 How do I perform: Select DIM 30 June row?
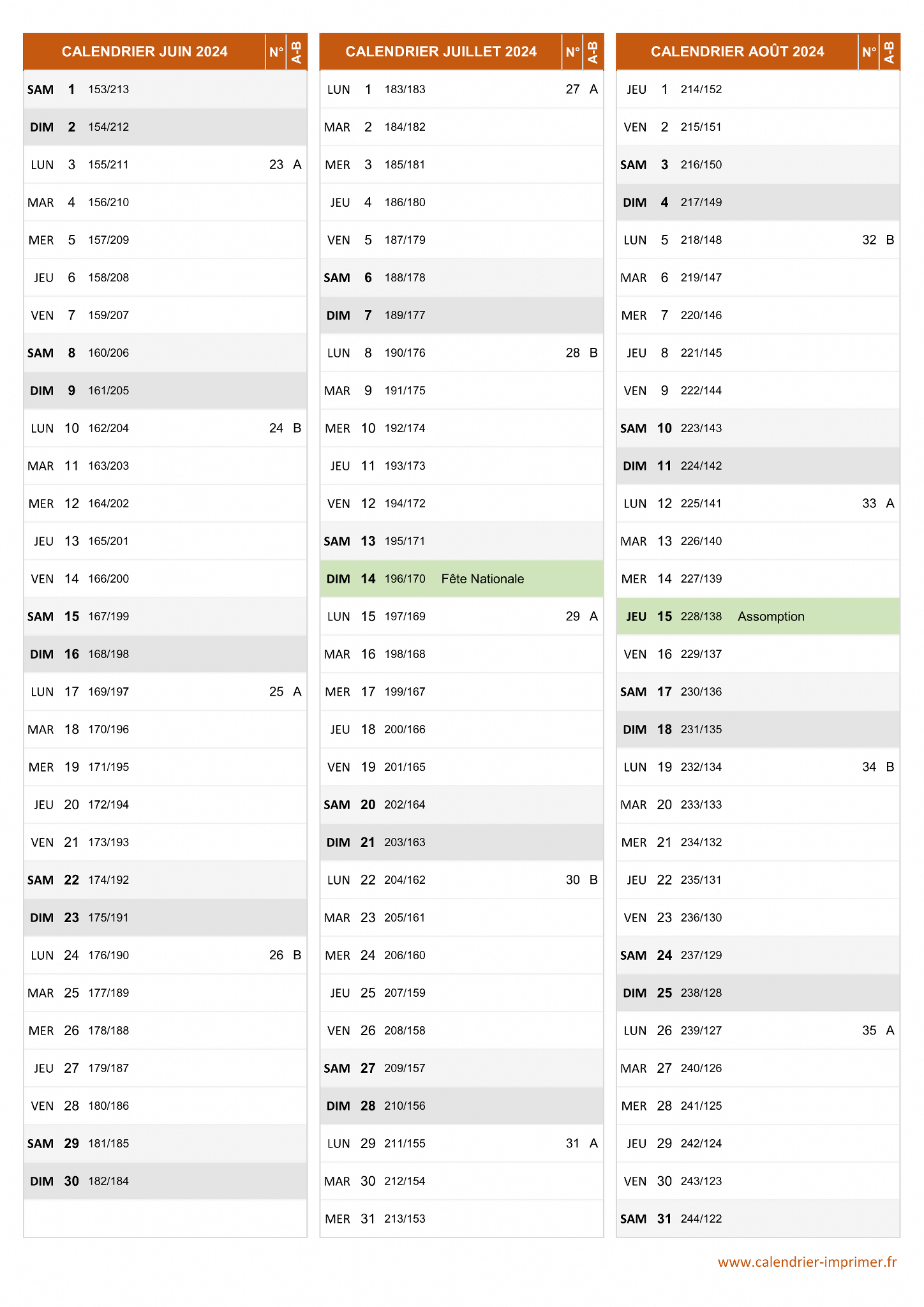(165, 1181)
